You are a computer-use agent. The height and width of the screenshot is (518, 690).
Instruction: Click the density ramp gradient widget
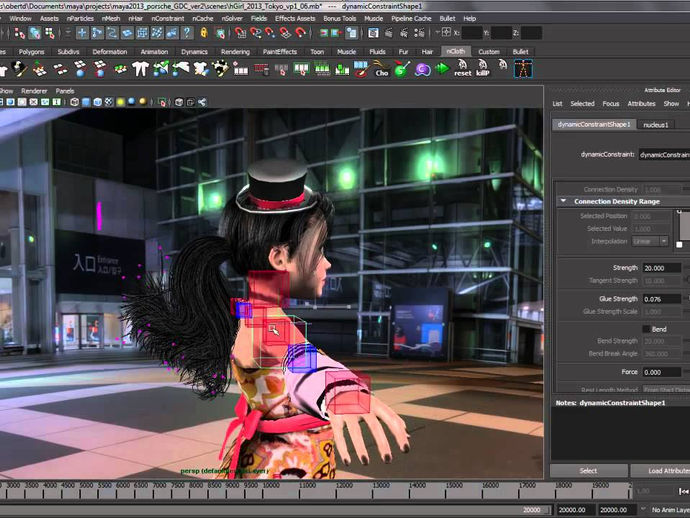pyautogui.click(x=685, y=224)
